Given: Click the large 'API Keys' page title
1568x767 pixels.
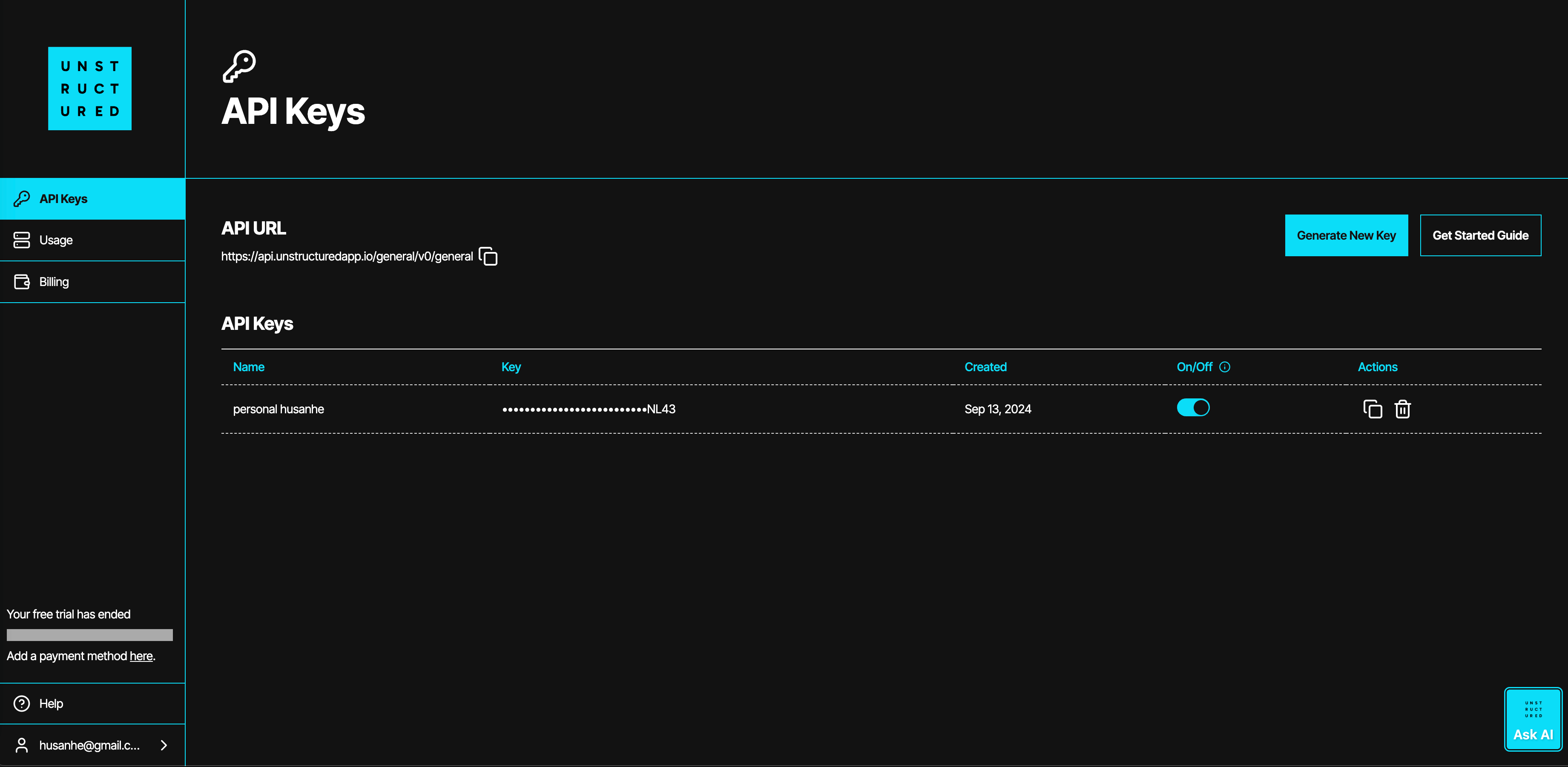Looking at the screenshot, I should point(293,112).
